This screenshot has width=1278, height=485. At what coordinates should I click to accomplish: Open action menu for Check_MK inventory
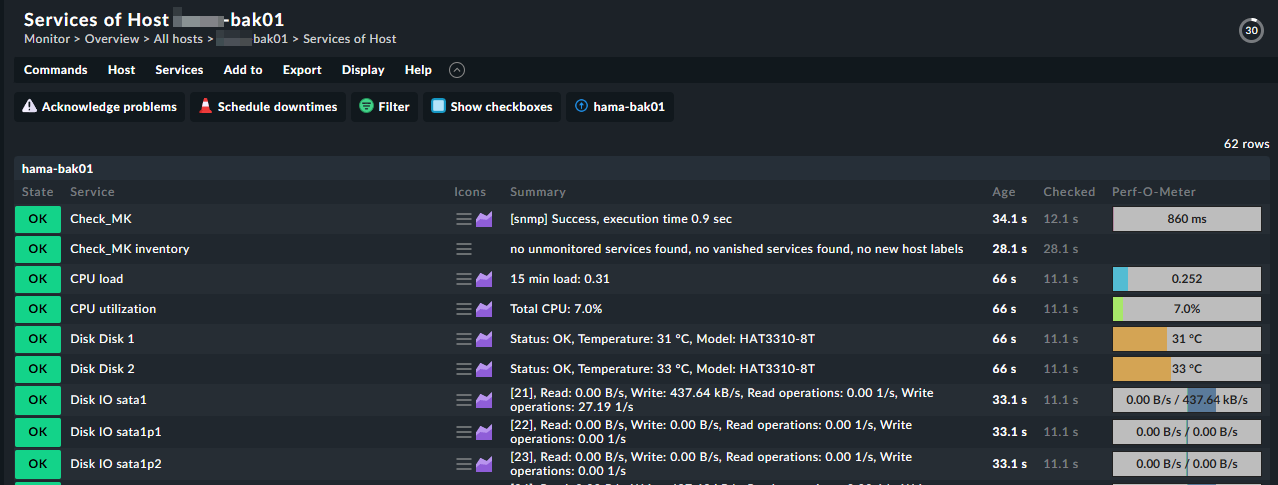point(463,249)
